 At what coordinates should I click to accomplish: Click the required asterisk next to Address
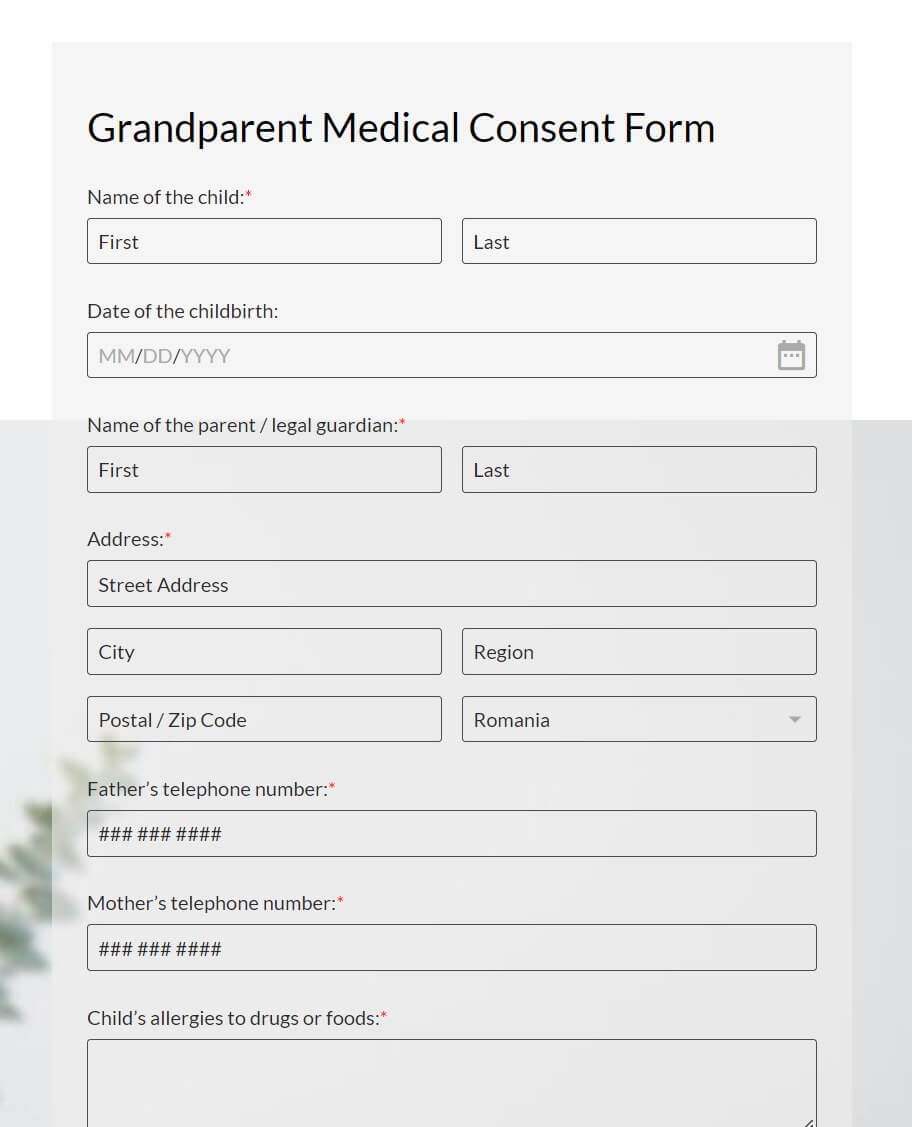coord(167,536)
